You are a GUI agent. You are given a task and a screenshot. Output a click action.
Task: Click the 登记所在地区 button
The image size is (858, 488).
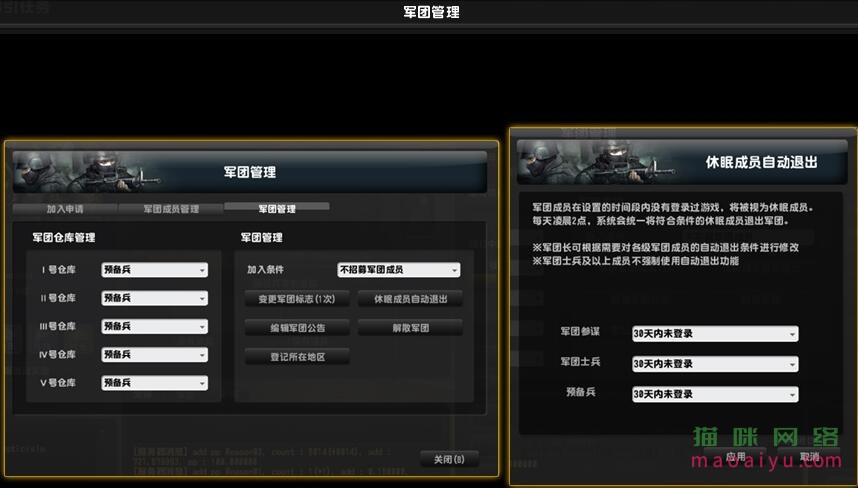[297, 356]
